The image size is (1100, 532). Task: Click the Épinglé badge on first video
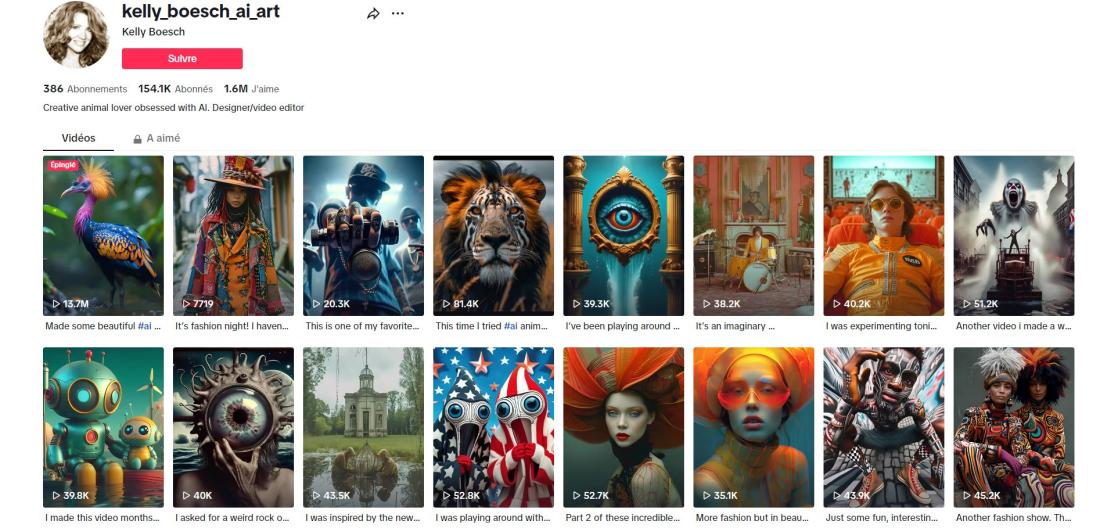click(63, 165)
